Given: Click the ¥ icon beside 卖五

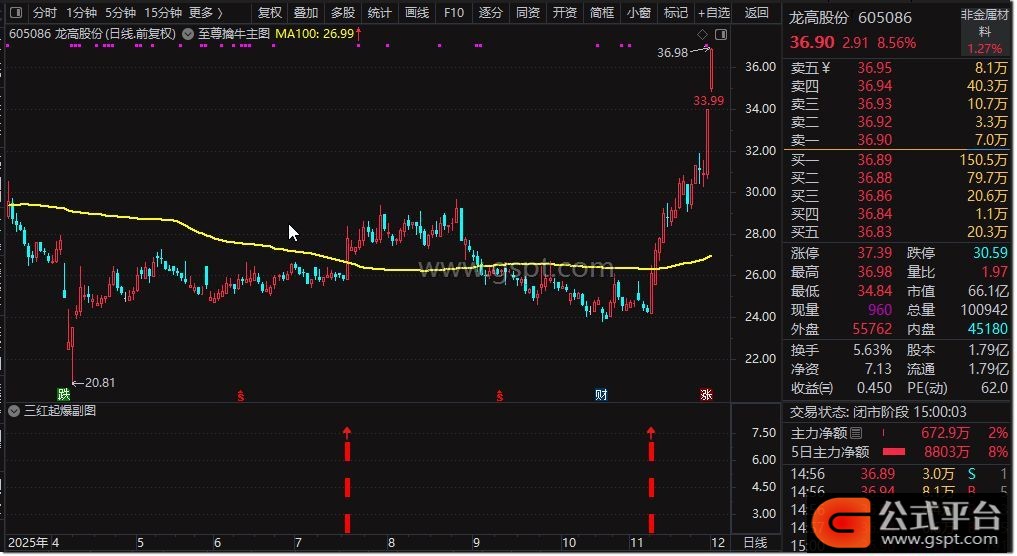Looking at the screenshot, I should pos(826,68).
